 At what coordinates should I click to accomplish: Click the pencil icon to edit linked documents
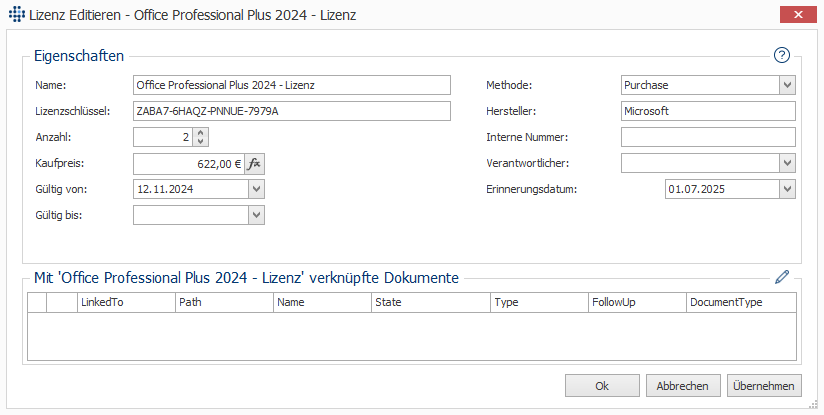(x=782, y=277)
